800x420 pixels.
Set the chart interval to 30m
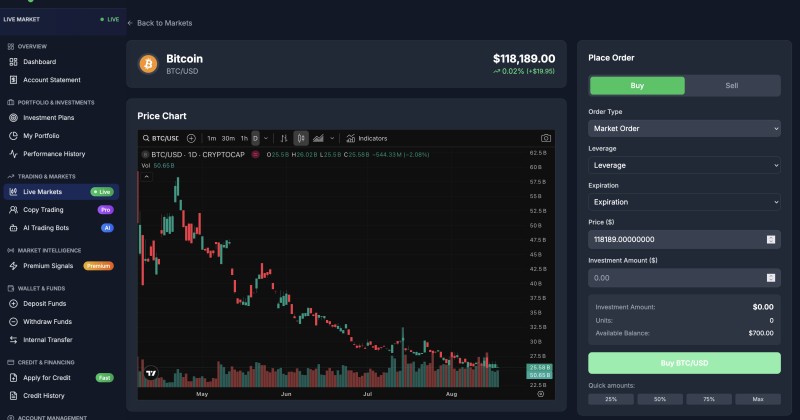(x=228, y=138)
